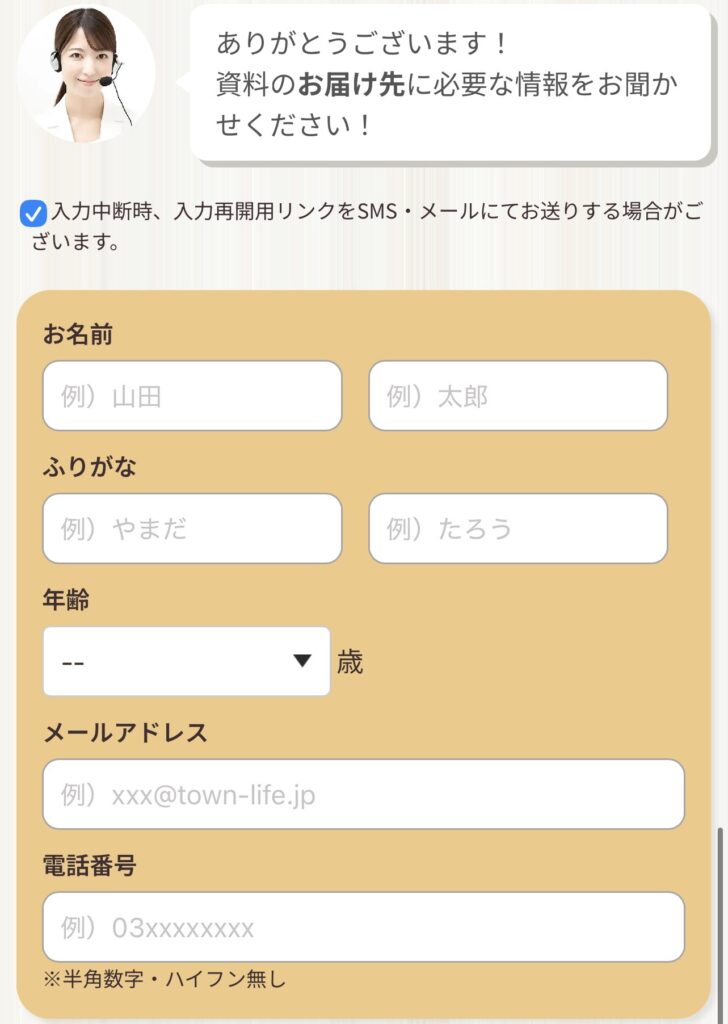
Task: Click the 年齢 field label
Action: point(66,600)
